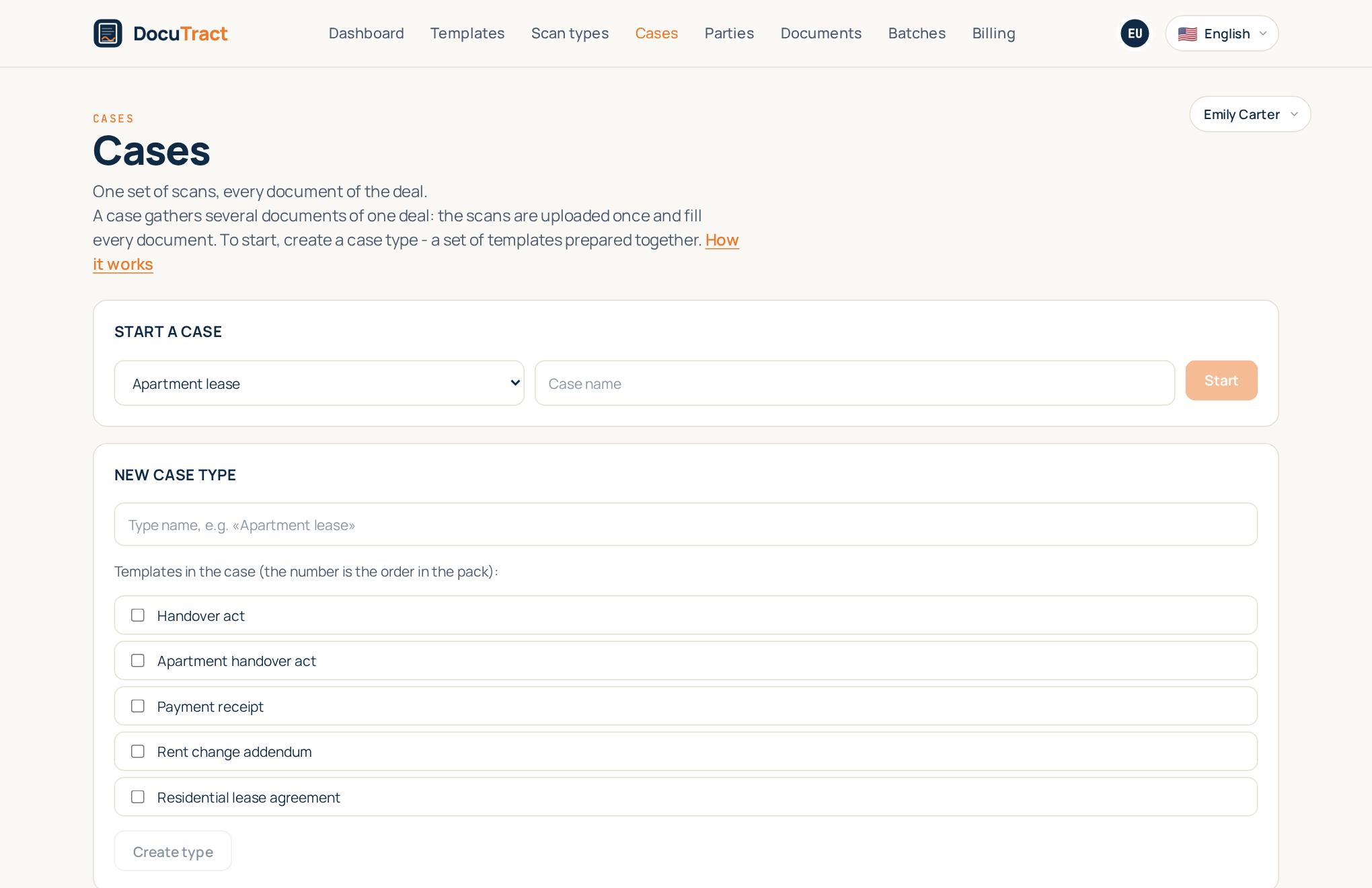Open the EU region avatar badge
1372x888 pixels.
coord(1135,33)
